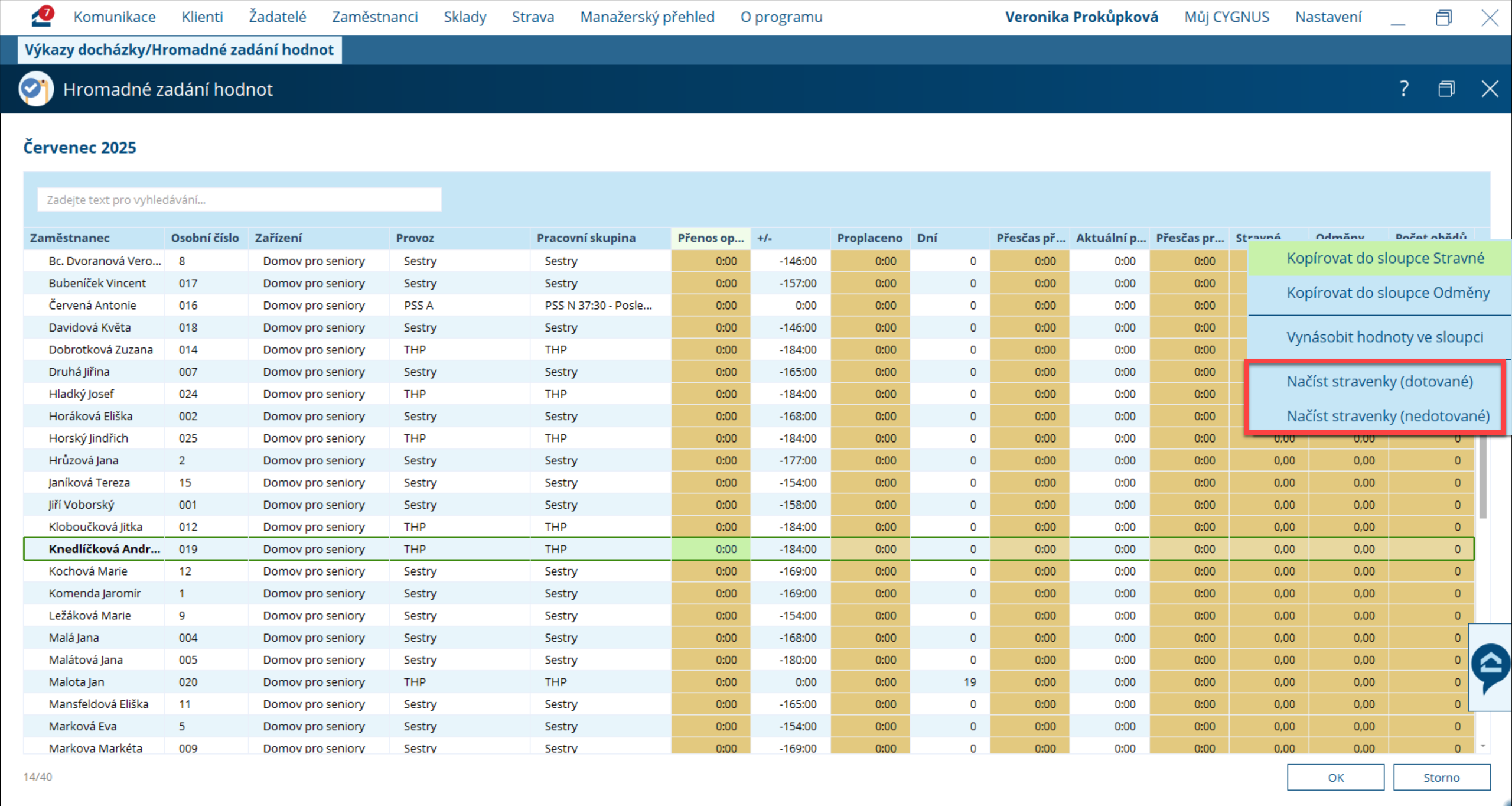1512x806 pixels.
Task: Confirm with the OK button
Action: (x=1335, y=777)
